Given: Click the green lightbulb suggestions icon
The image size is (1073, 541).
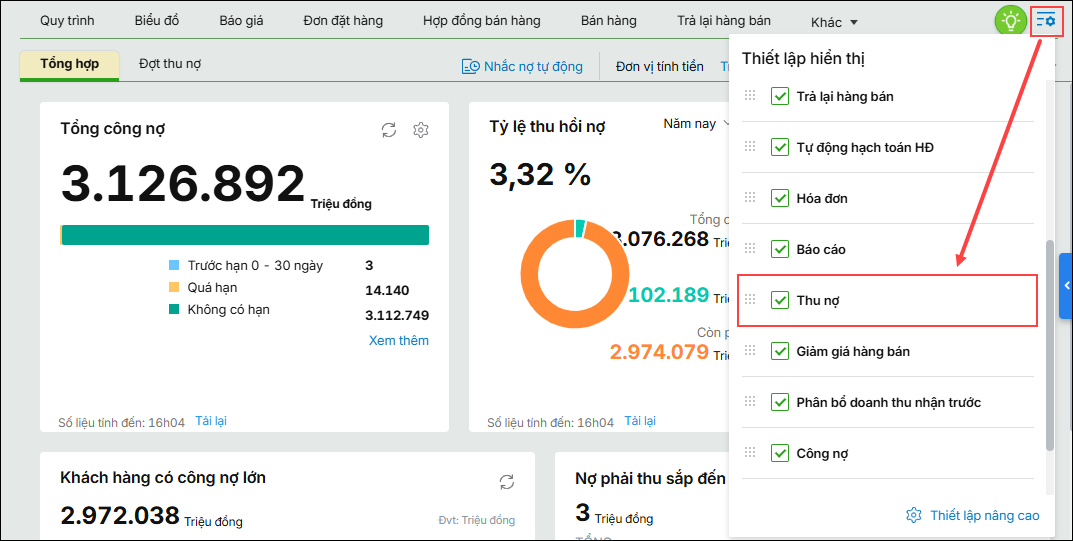Looking at the screenshot, I should pyautogui.click(x=1010, y=20).
